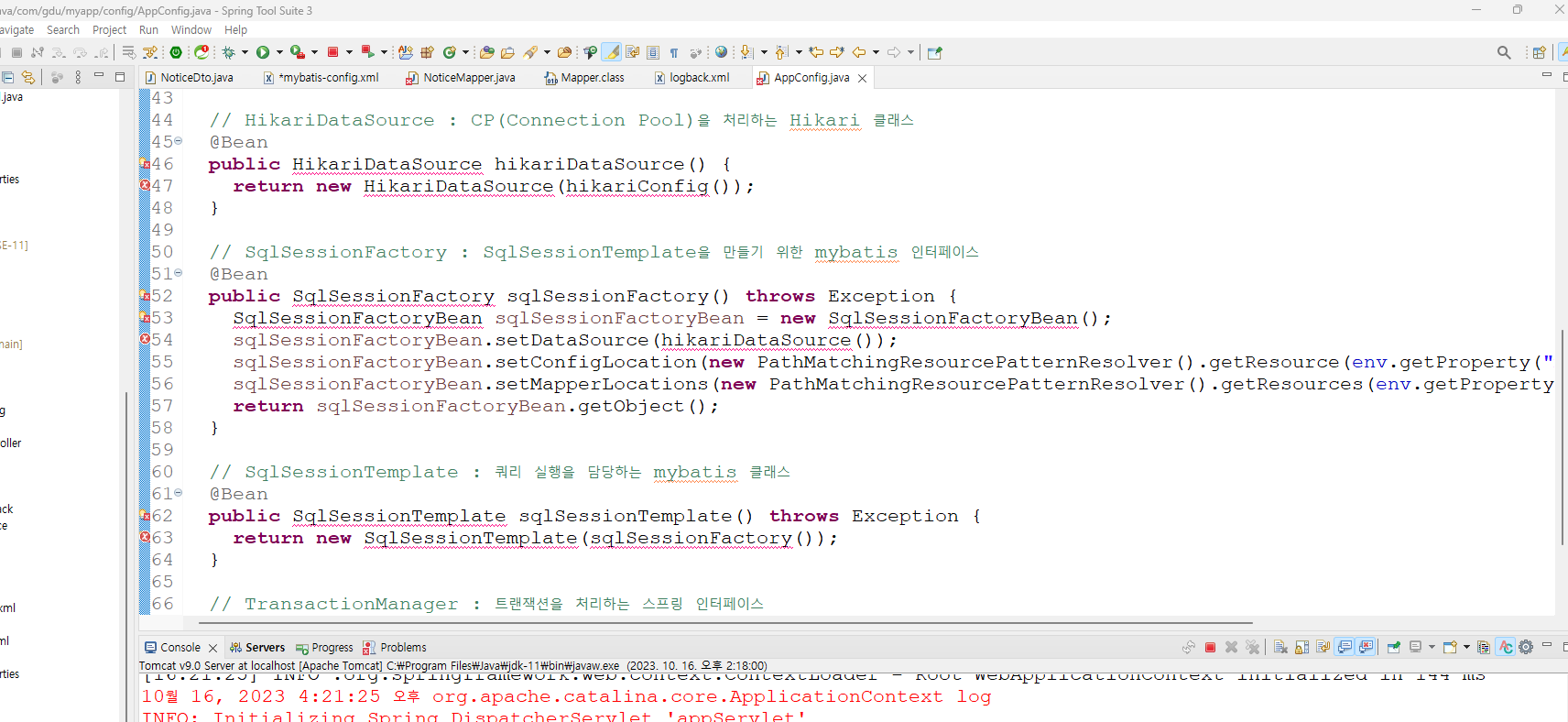Switch to mybatis-config.xml editor tab
Image resolution: width=1568 pixels, height=722 pixels.
click(321, 78)
